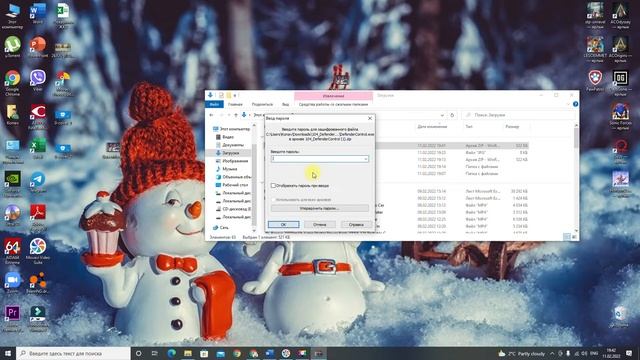Open Microsoft Store from taskbar
This screenshot has height=360, width=640.
[x=204, y=353]
